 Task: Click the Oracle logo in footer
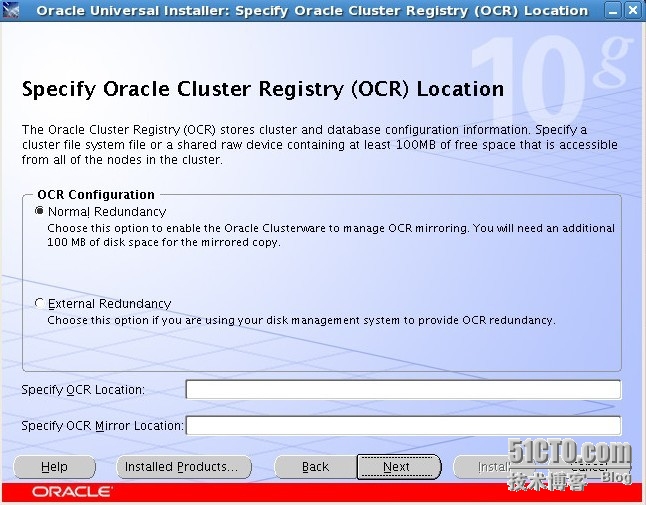72,492
